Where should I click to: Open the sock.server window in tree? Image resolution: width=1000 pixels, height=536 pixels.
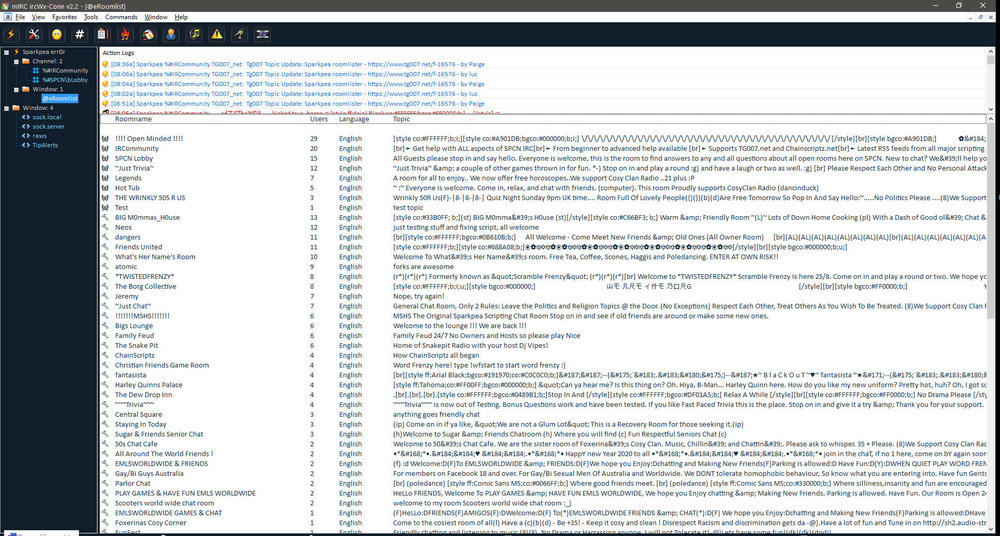[x=48, y=126]
